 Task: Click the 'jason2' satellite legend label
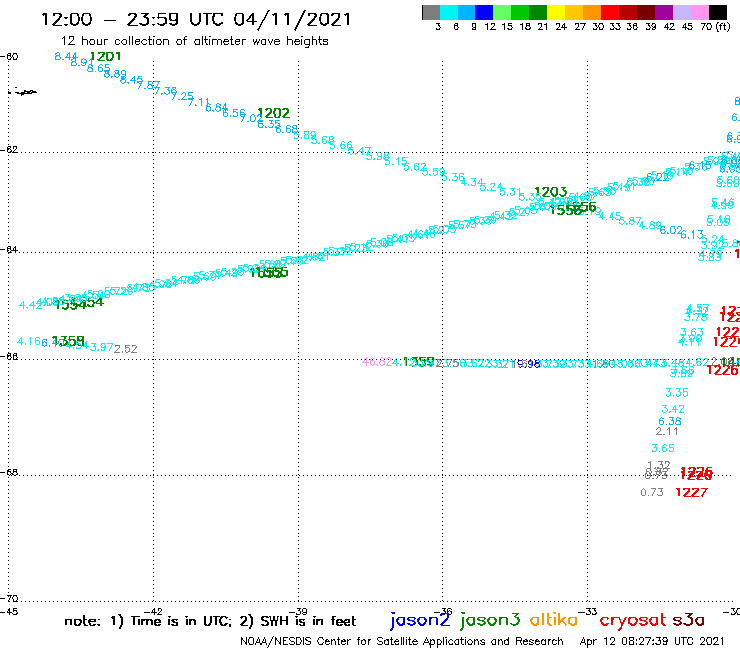pos(420,620)
